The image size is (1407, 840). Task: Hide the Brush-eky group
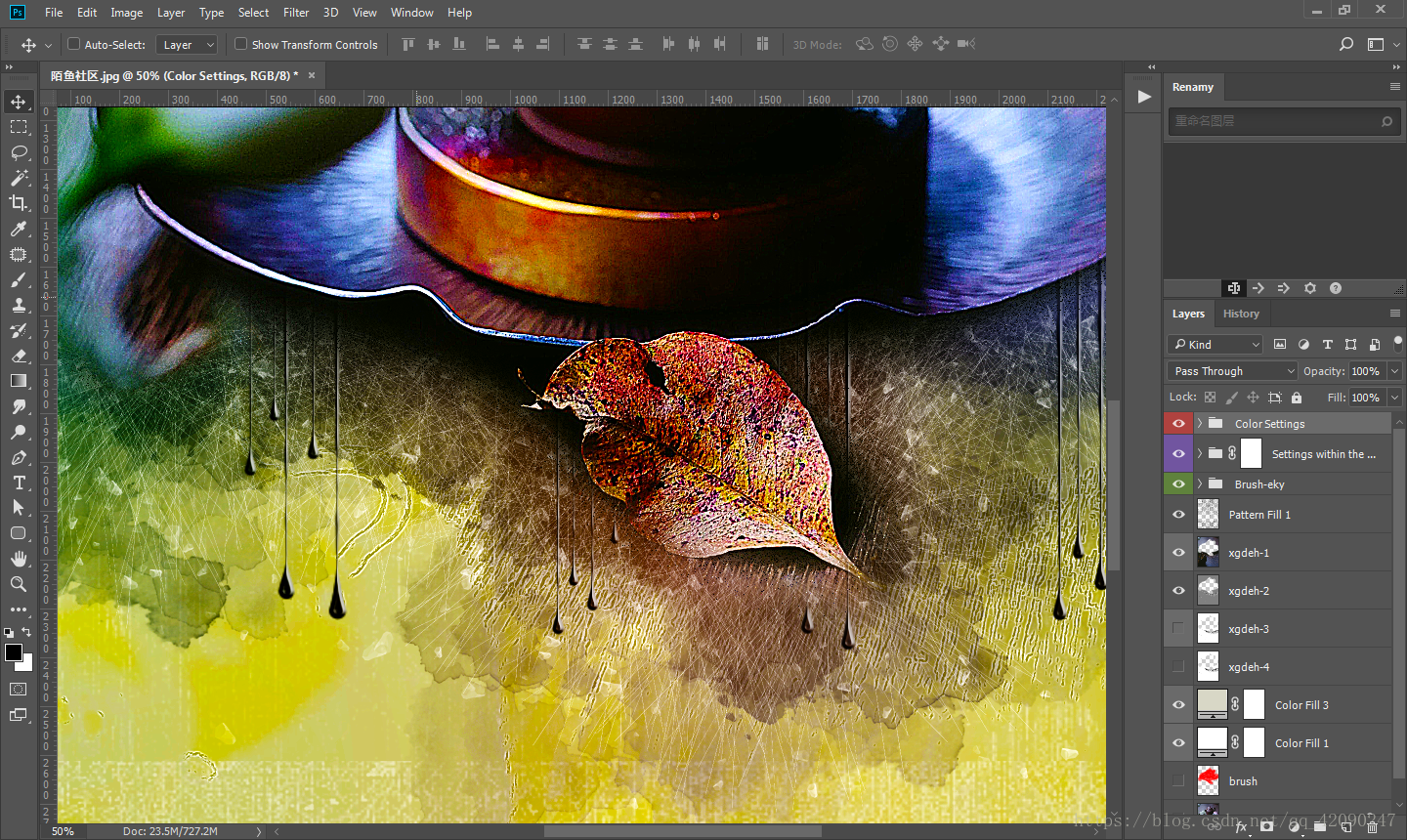coord(1178,483)
